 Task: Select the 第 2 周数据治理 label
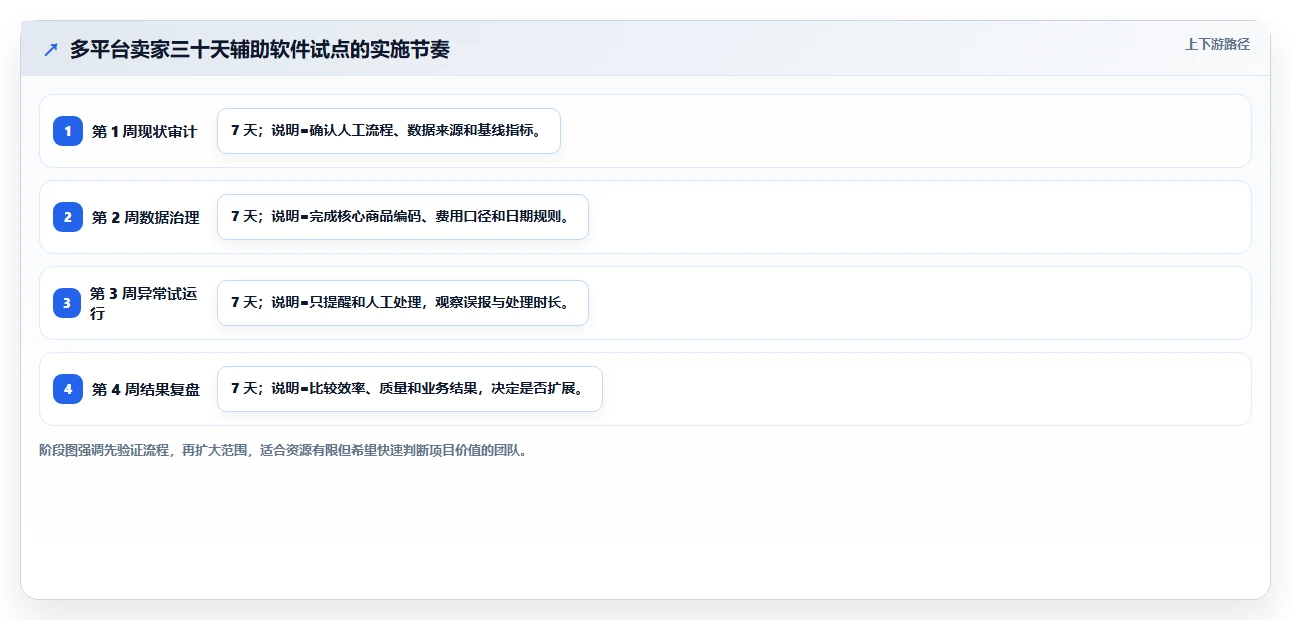[146, 217]
